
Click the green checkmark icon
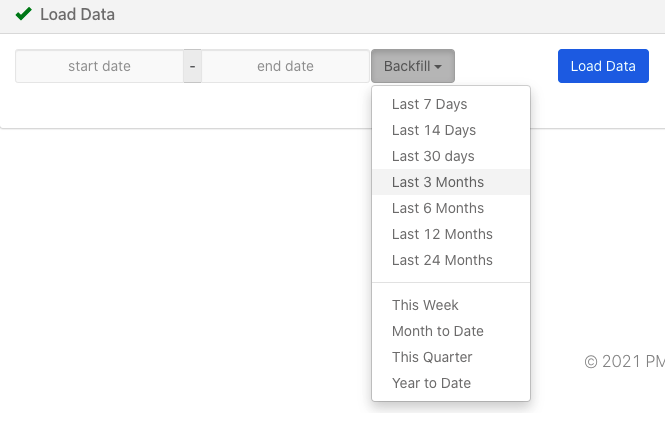click(x=23, y=14)
